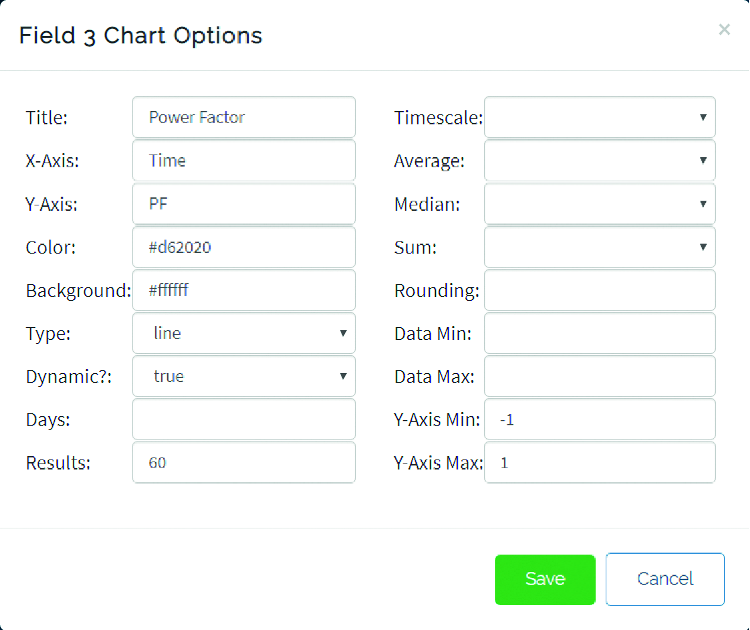Expand the Average dropdown
Viewport: 750px width, 630px height.
[599, 160]
